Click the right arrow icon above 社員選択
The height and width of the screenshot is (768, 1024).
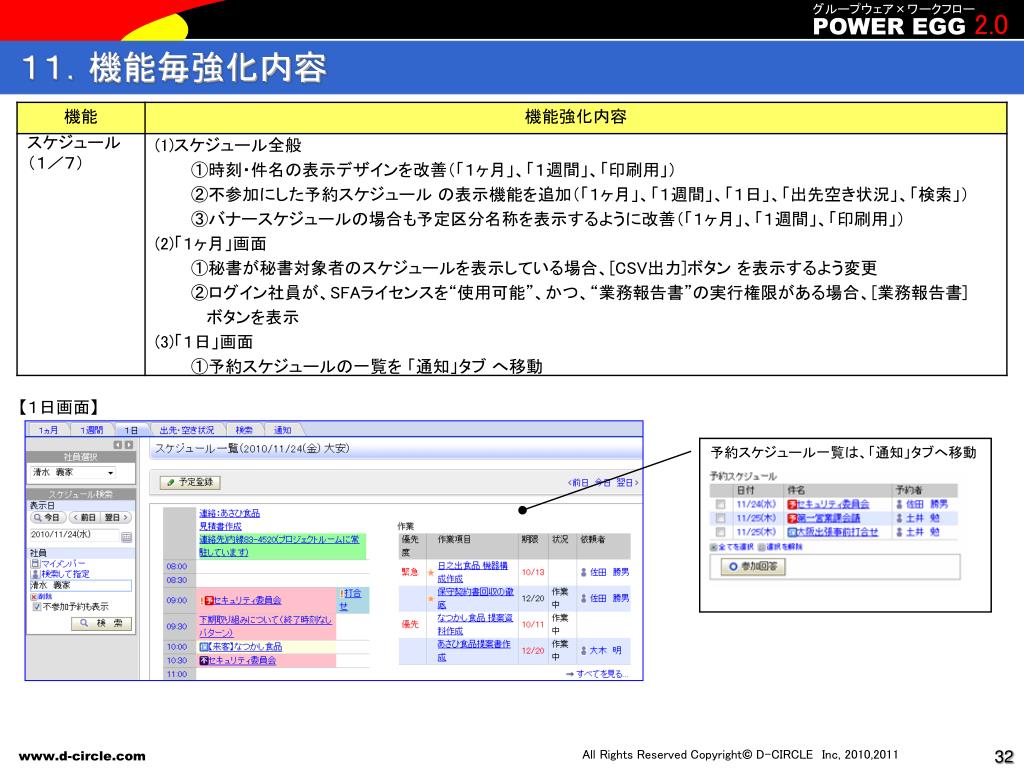[x=129, y=445]
